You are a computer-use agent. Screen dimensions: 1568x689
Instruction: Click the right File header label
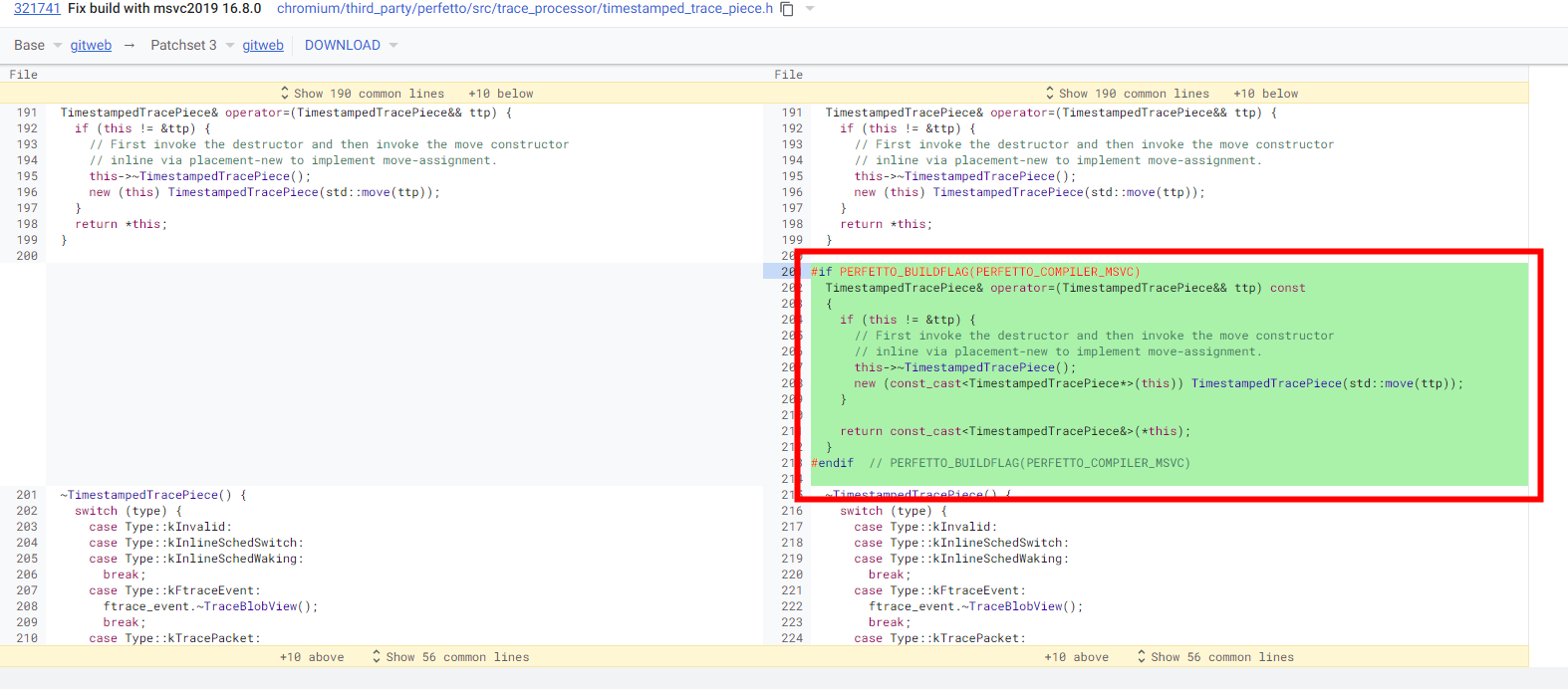tap(789, 75)
